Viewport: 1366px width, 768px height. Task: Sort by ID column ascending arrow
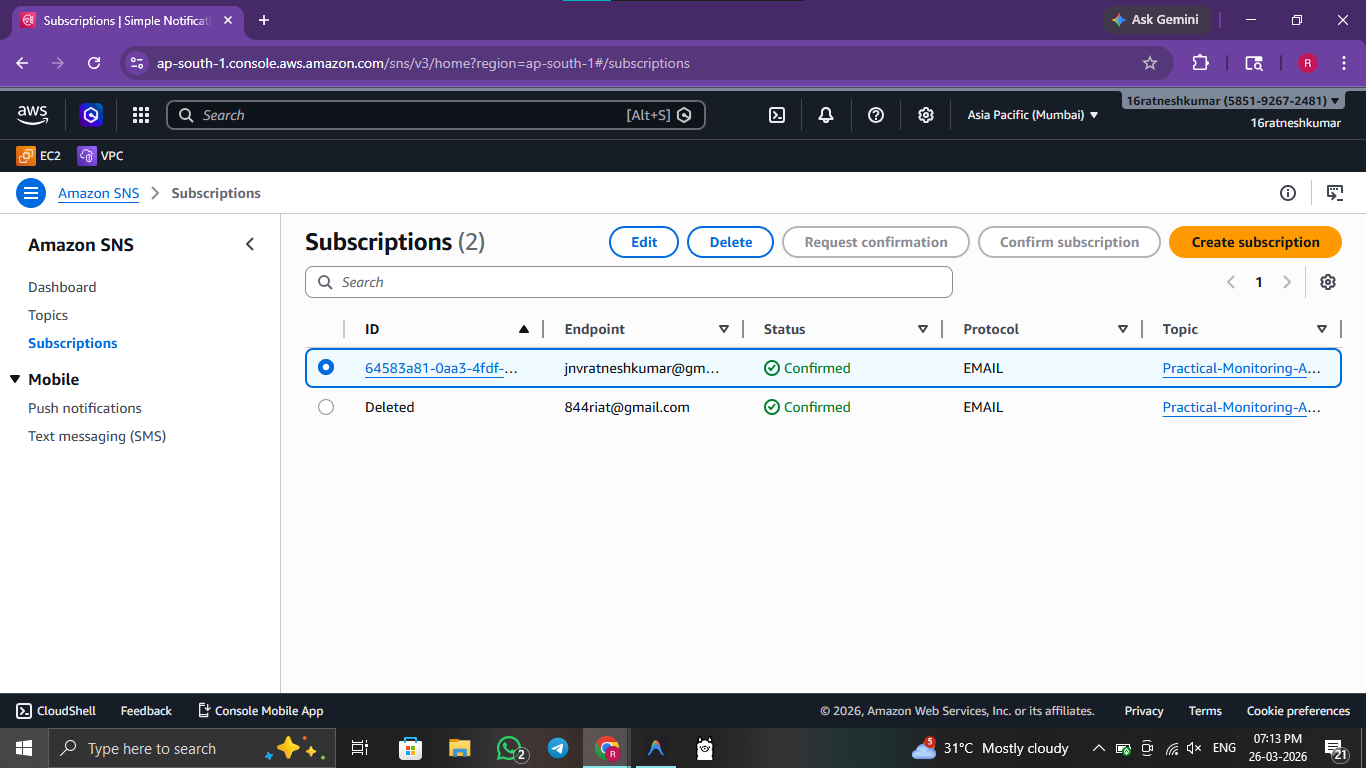(x=524, y=329)
